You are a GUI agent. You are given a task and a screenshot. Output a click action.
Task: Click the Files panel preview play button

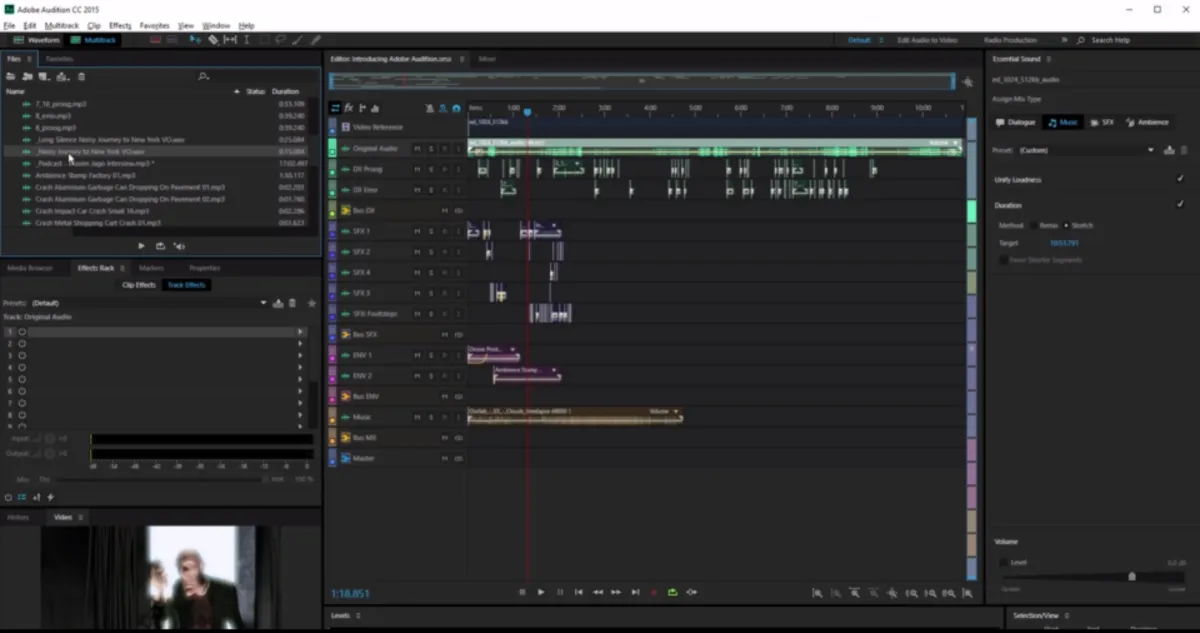[x=141, y=245]
